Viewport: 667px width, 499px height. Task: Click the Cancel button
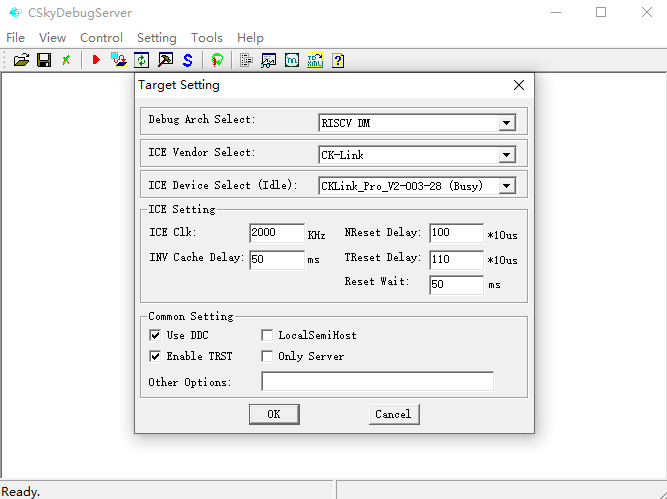(393, 414)
